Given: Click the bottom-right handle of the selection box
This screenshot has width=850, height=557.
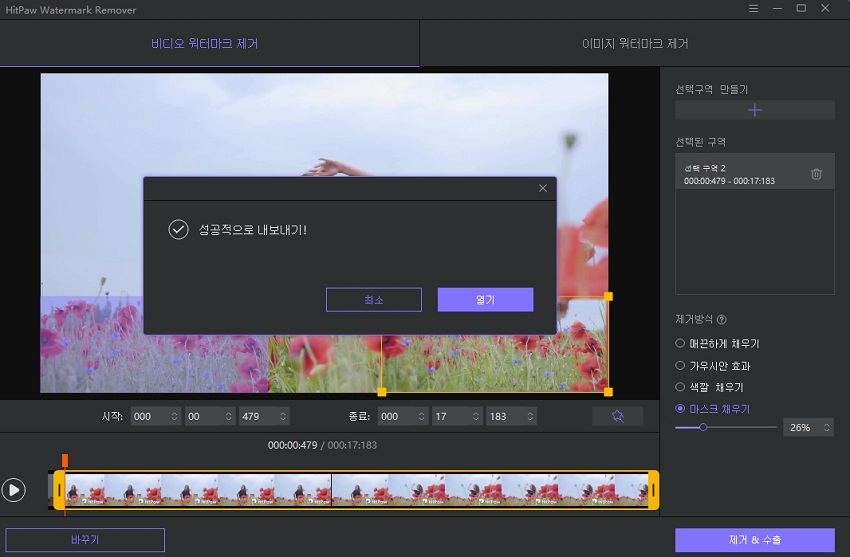Looking at the screenshot, I should tap(608, 392).
